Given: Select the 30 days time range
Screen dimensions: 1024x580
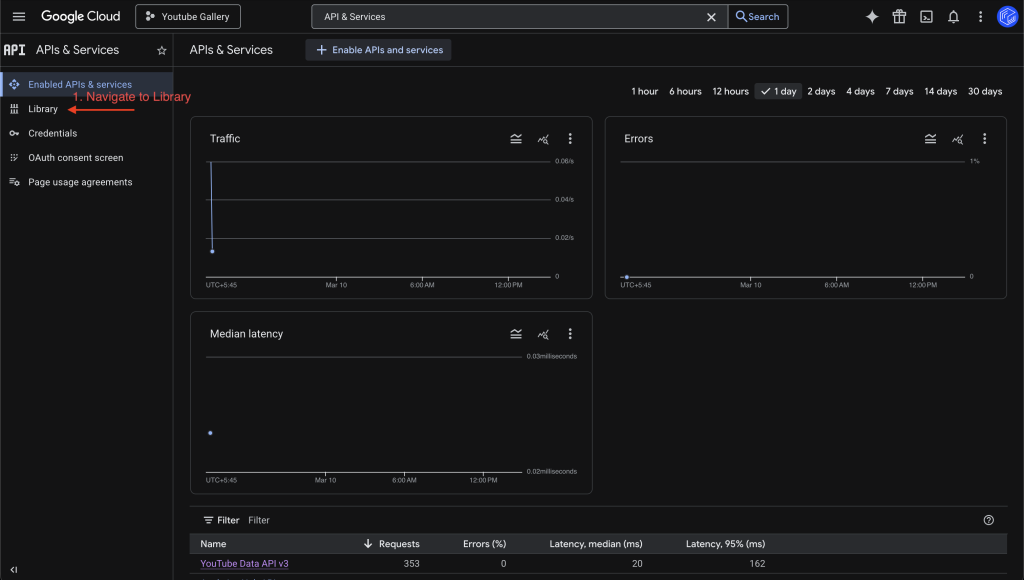Looking at the screenshot, I should [x=984, y=91].
